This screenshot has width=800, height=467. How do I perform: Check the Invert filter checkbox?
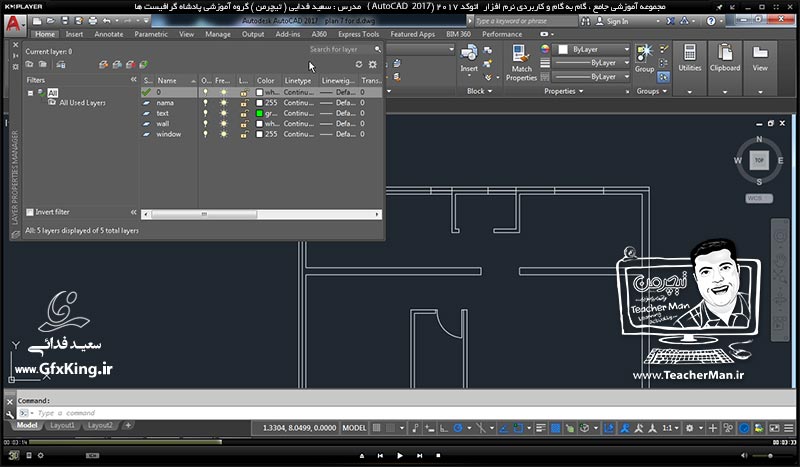tap(30, 212)
